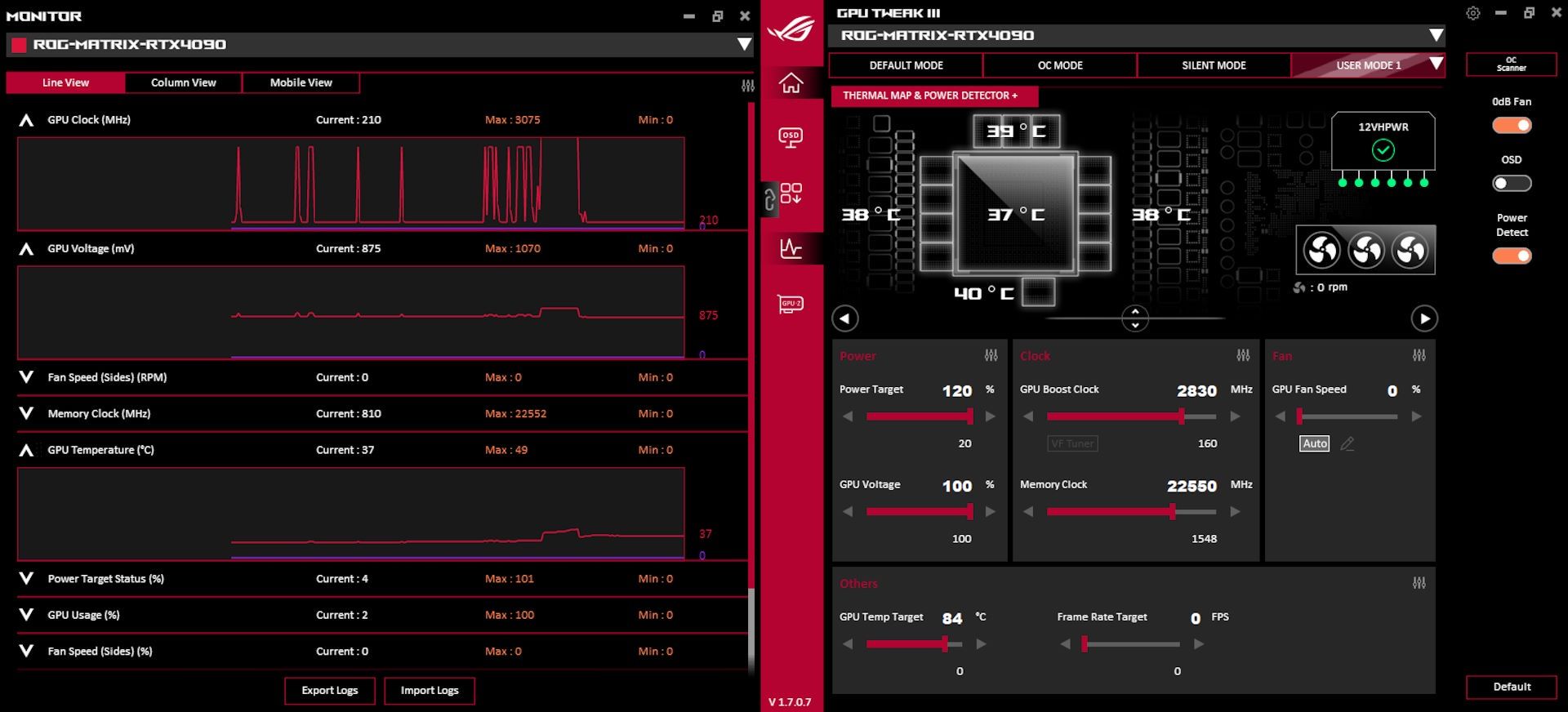
Task: Open Others panel settings sliders icon
Action: click(x=1419, y=583)
